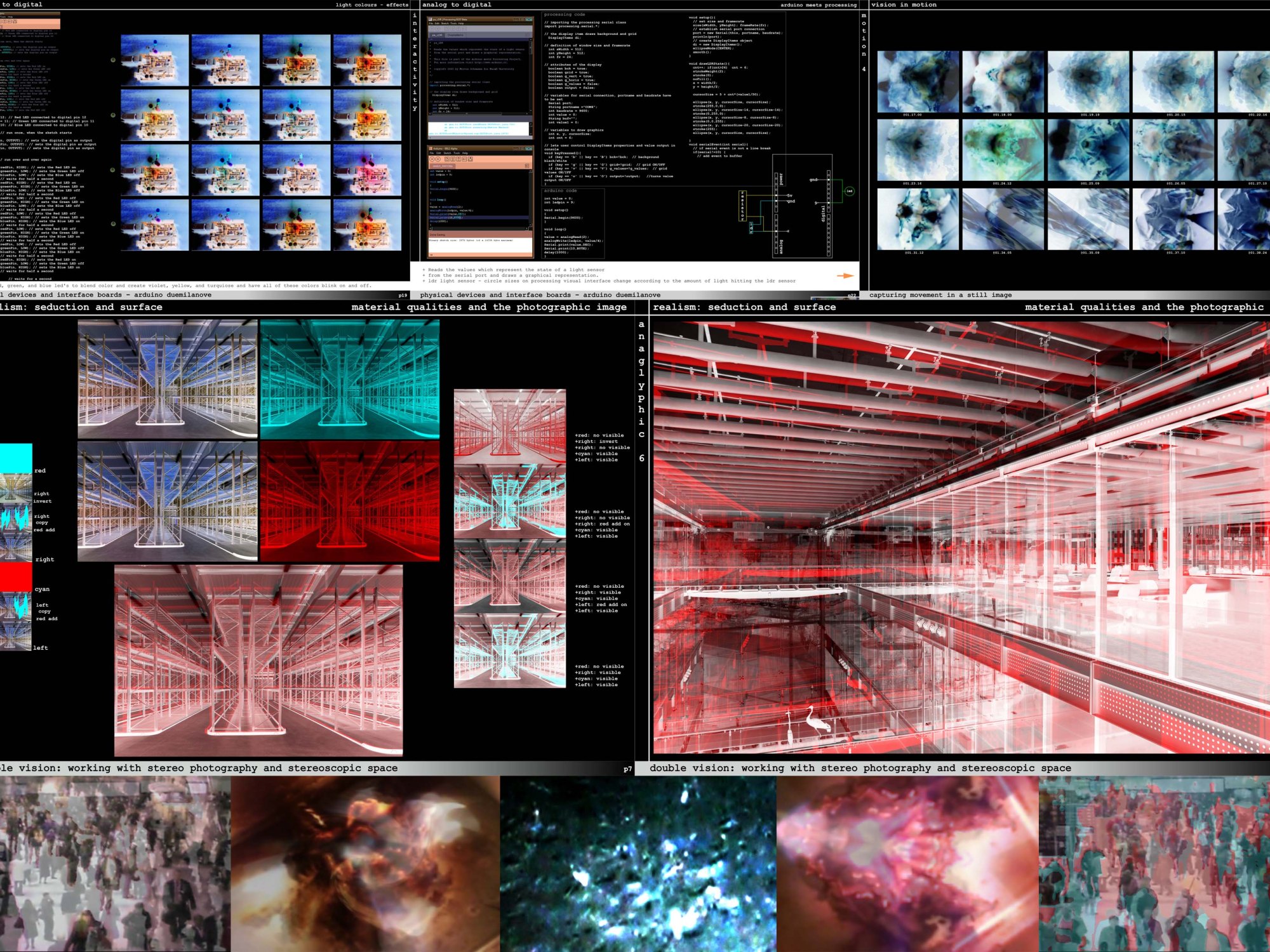The width and height of the screenshot is (1270, 952).
Task: Click the Verify button in Arduino window
Action: click(x=432, y=159)
